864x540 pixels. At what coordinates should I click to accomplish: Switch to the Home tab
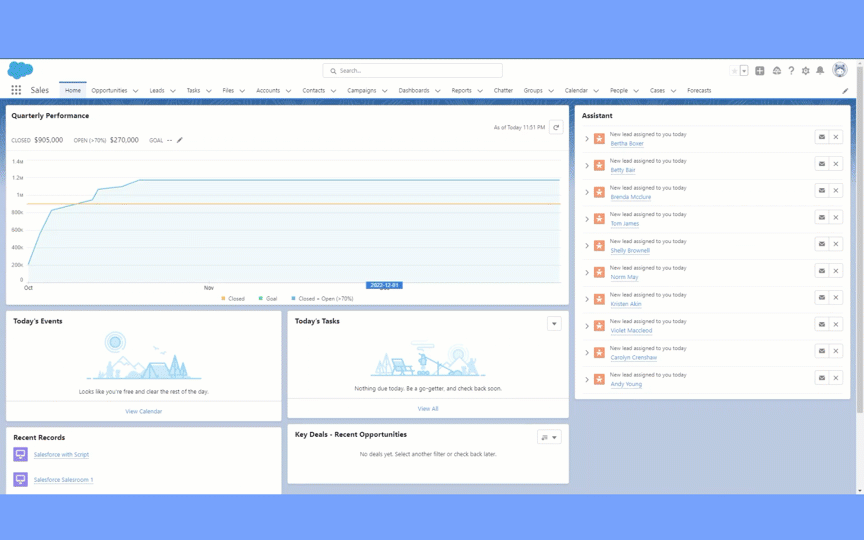point(73,90)
